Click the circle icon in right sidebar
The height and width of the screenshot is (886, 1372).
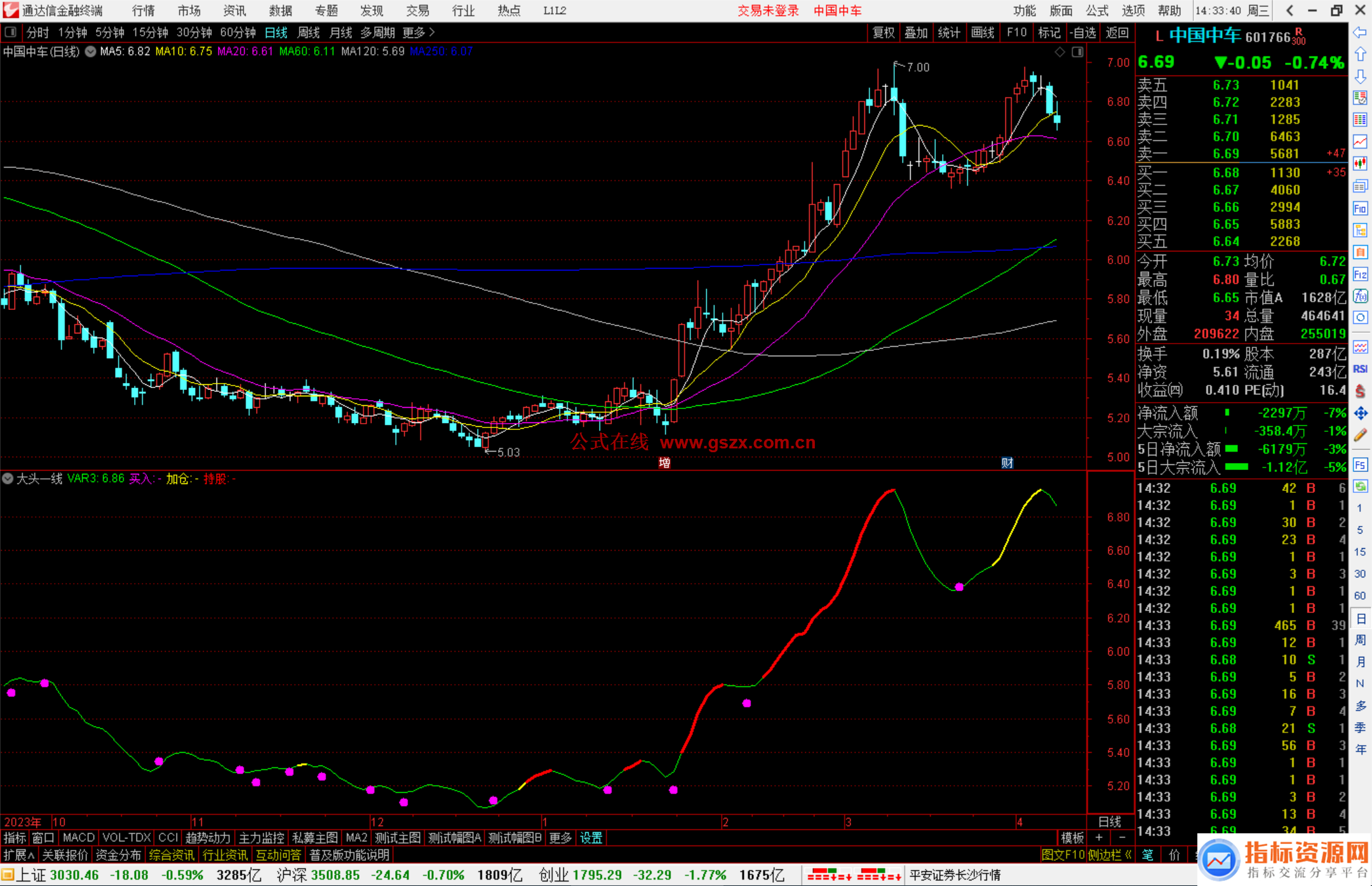(1360, 318)
